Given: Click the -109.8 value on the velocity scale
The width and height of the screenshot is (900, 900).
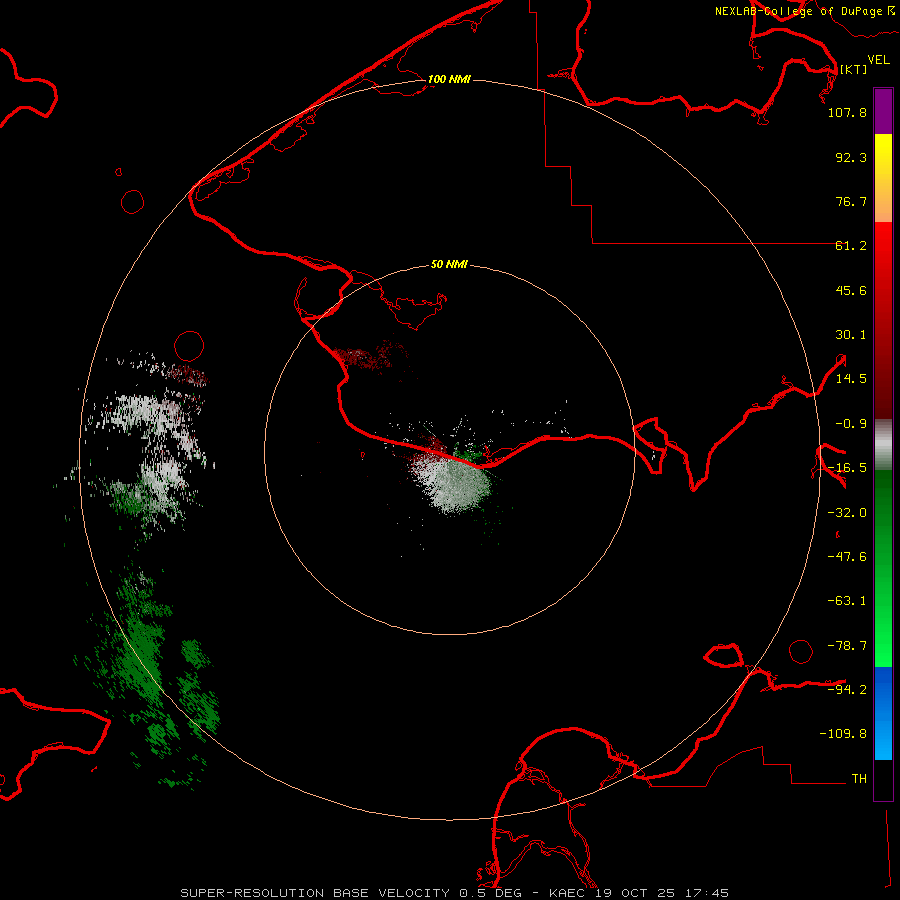Looking at the screenshot, I should pyautogui.click(x=843, y=734).
